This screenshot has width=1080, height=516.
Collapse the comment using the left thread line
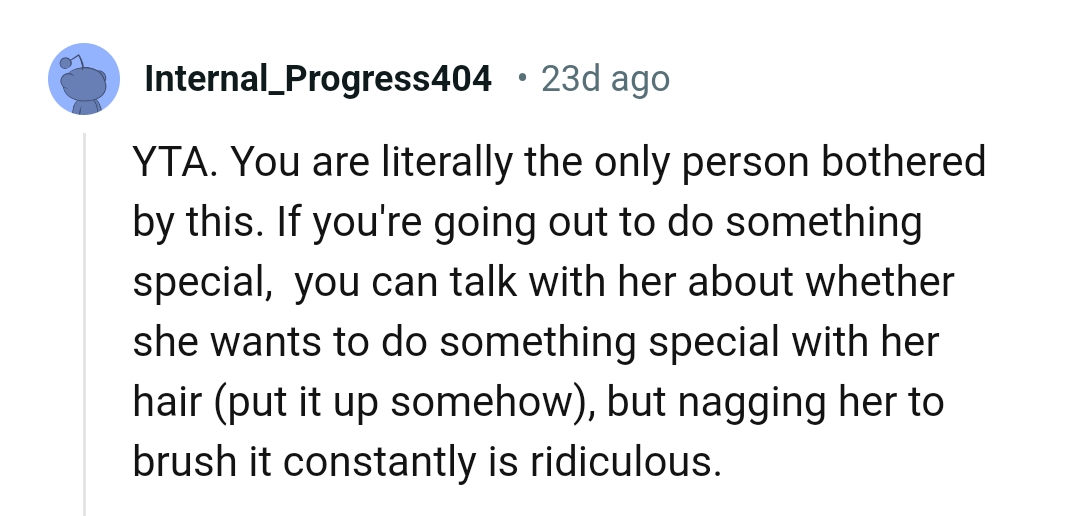coord(85,320)
